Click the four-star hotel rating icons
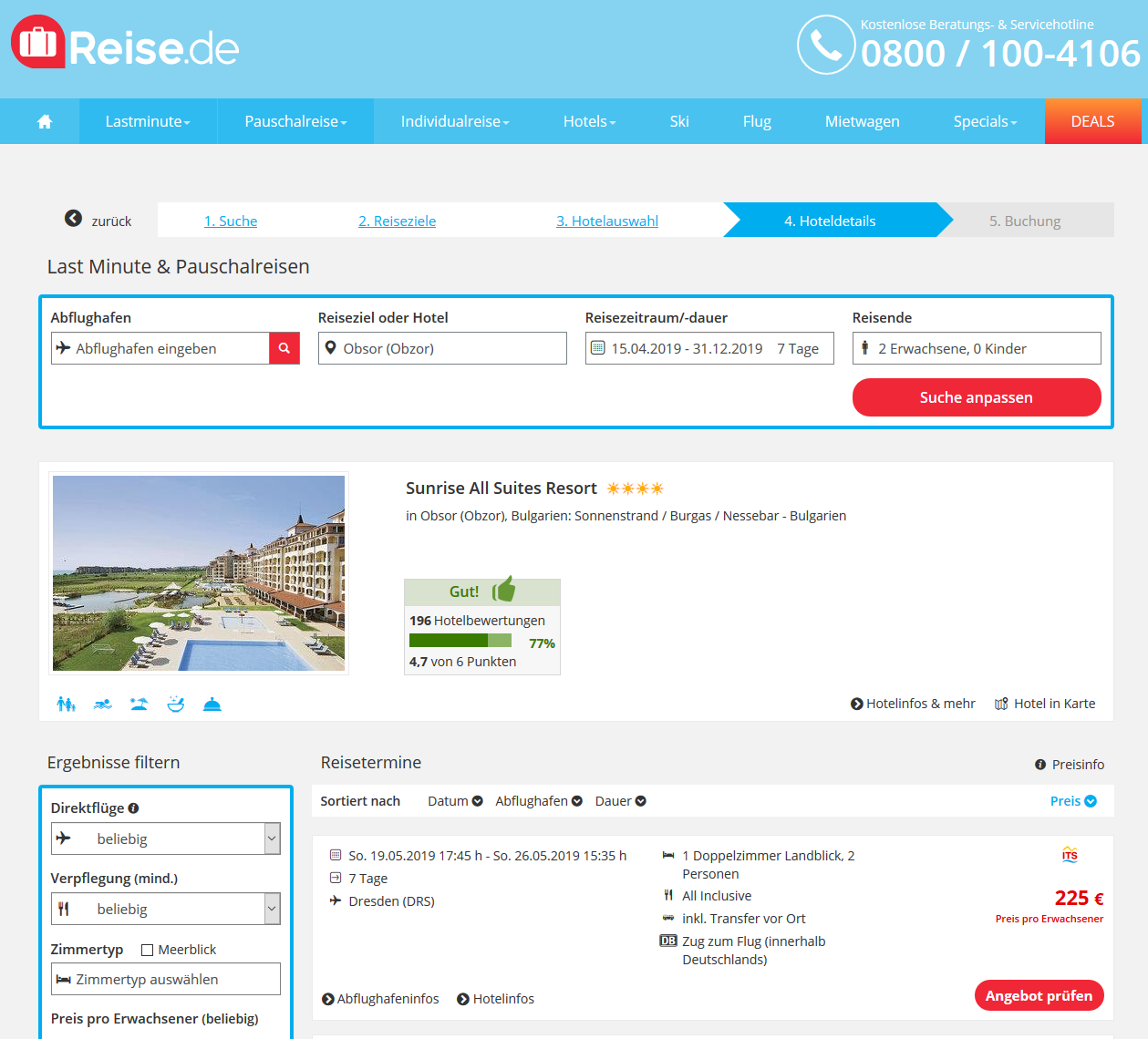Image resolution: width=1148 pixels, height=1039 pixels. point(636,489)
